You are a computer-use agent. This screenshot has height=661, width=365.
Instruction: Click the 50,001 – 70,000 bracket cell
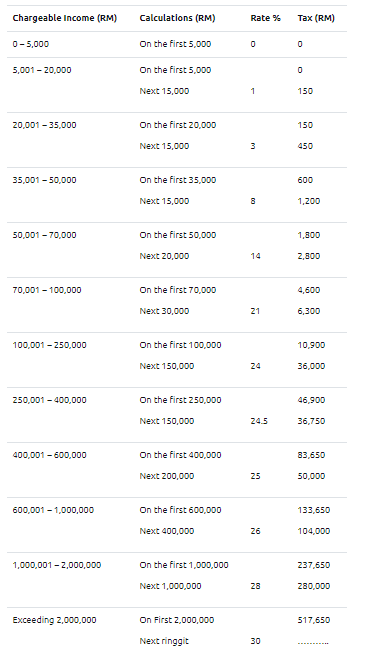click(44, 235)
